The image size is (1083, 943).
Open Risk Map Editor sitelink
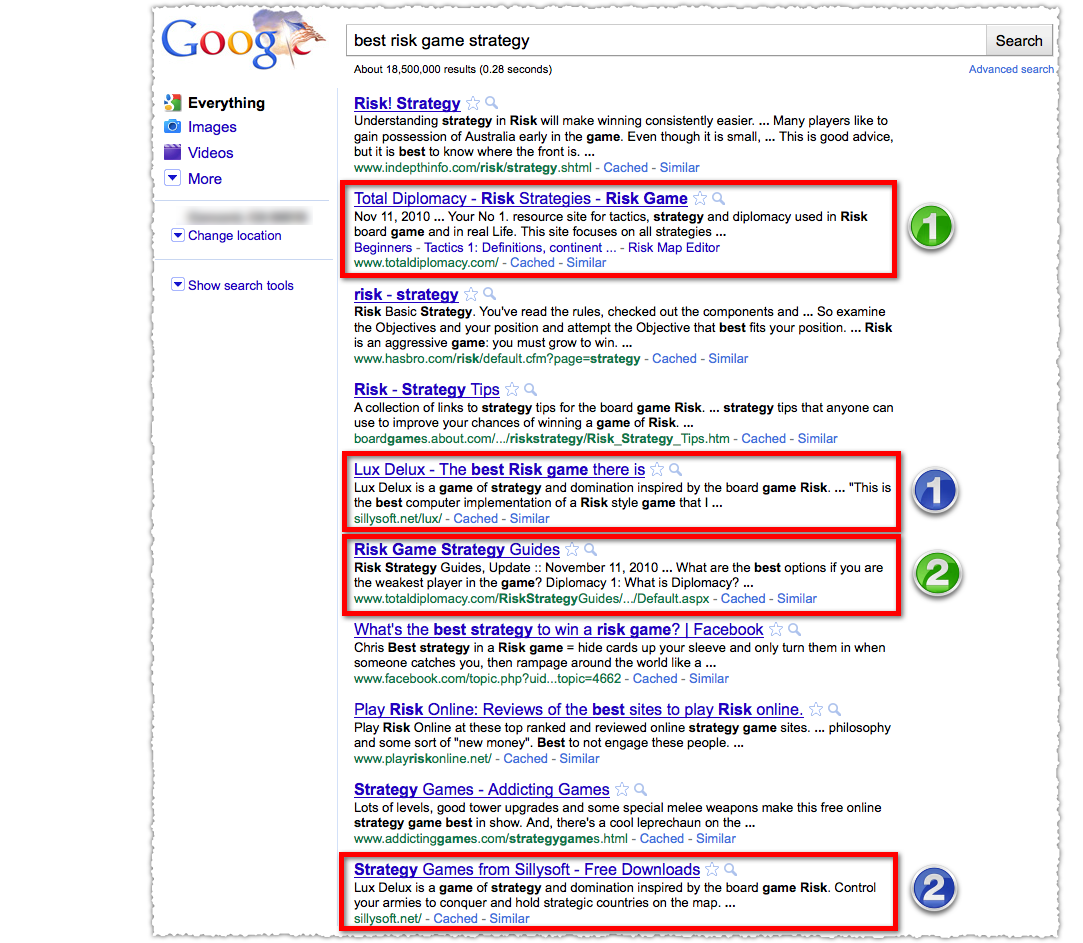(x=673, y=247)
